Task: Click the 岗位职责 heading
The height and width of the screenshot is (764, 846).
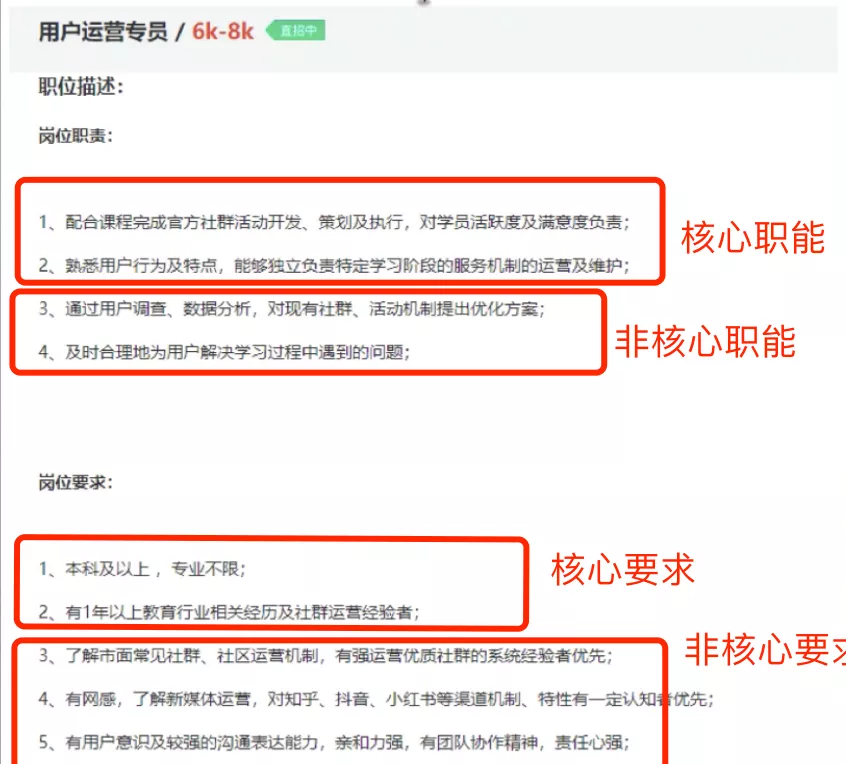Action: [76, 136]
